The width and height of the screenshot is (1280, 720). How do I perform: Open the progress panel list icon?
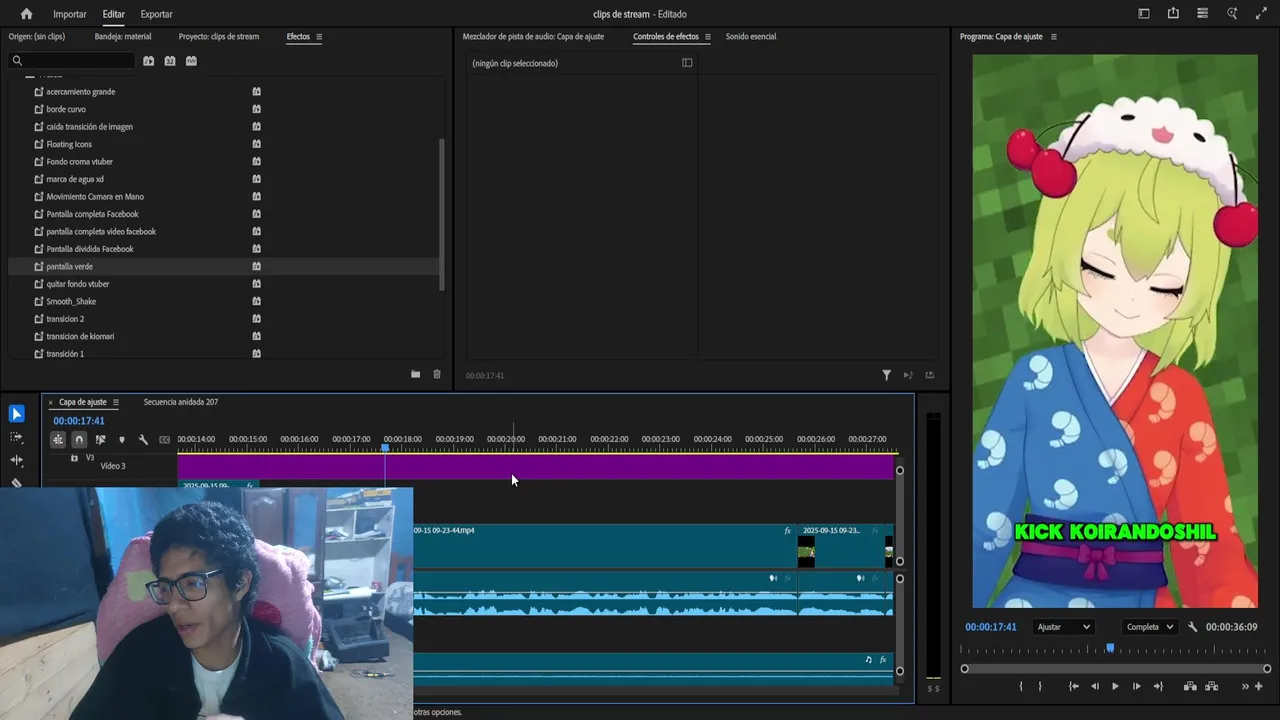(x=1202, y=14)
